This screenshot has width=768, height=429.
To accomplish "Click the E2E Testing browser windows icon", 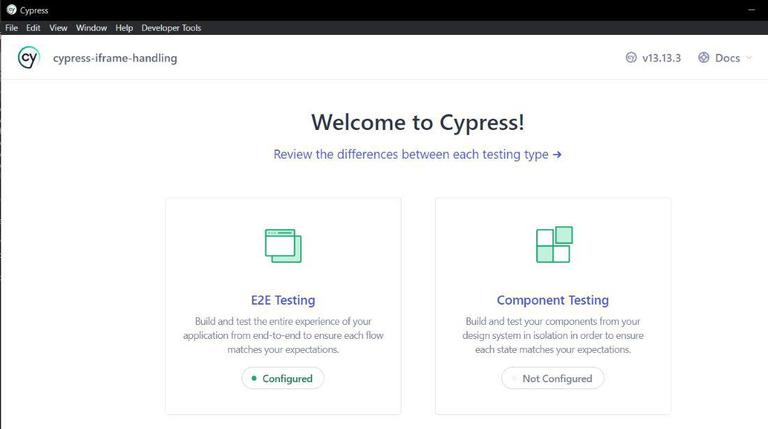I will tap(283, 245).
